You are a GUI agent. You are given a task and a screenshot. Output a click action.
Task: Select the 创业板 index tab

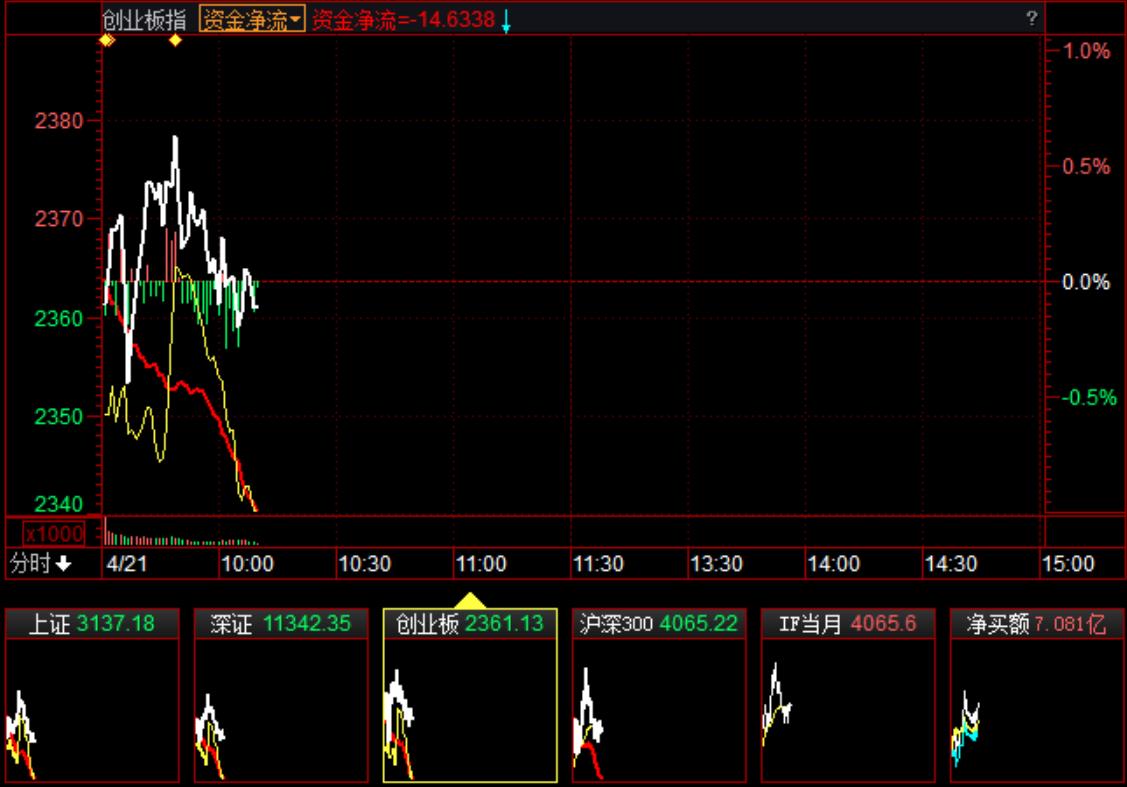tap(470, 624)
